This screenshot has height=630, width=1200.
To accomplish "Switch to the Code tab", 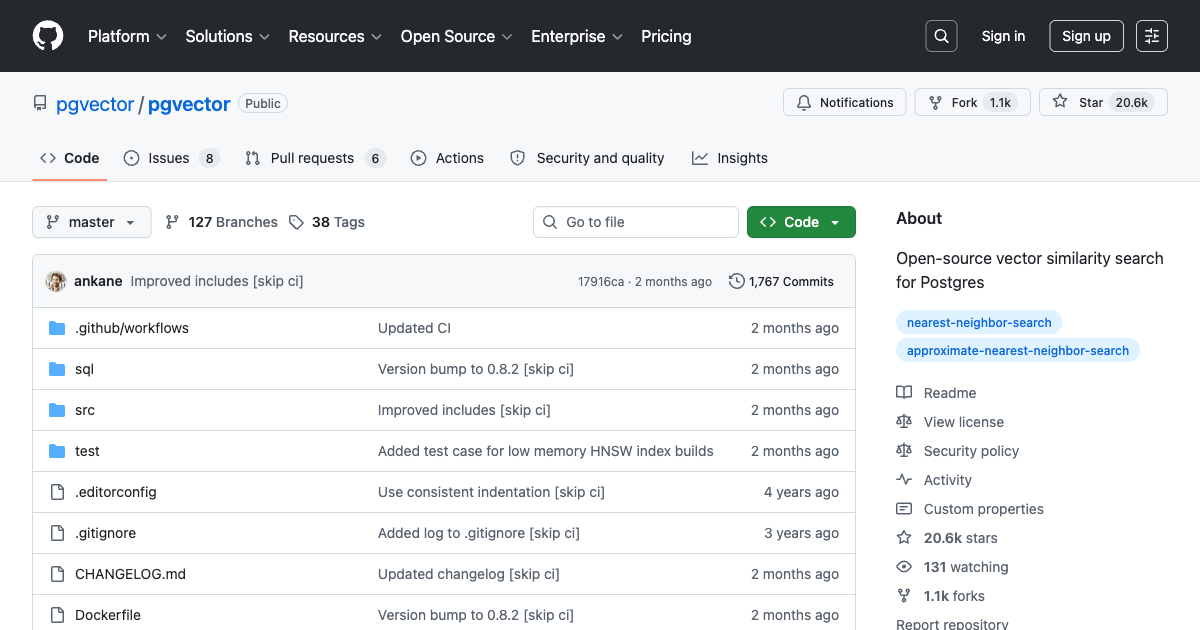I will [x=70, y=158].
